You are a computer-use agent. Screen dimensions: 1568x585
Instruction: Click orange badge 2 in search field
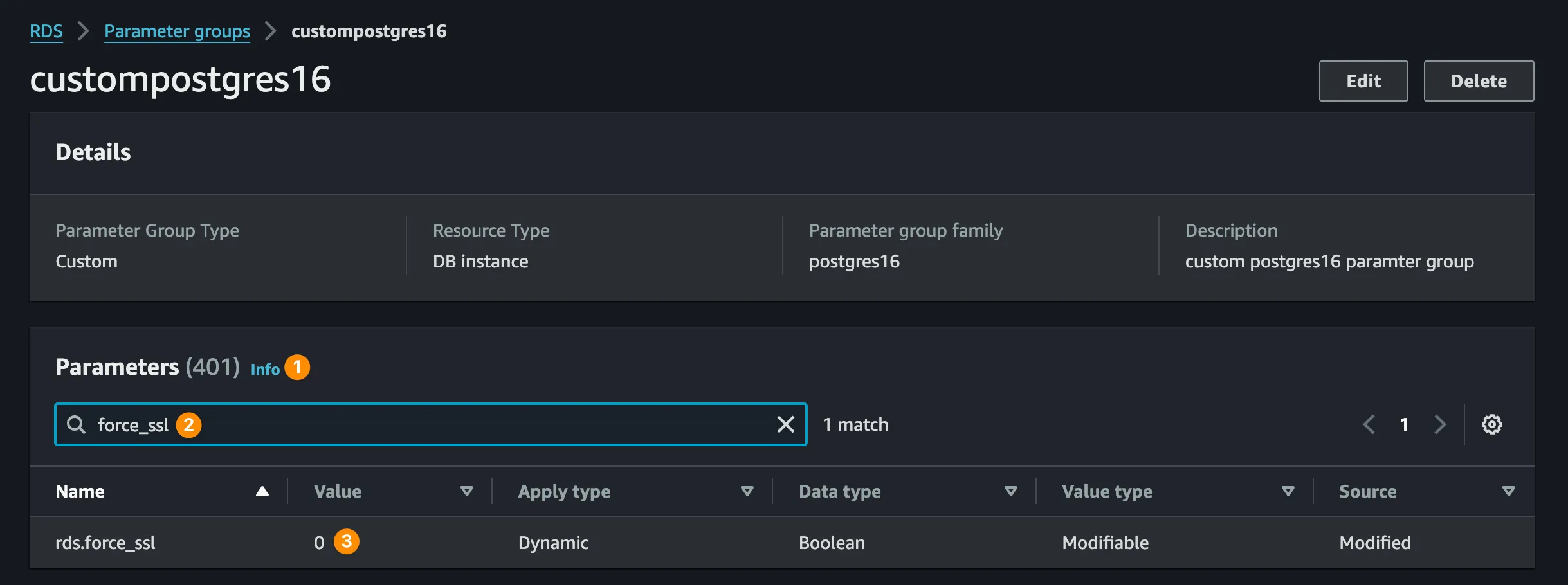point(188,424)
